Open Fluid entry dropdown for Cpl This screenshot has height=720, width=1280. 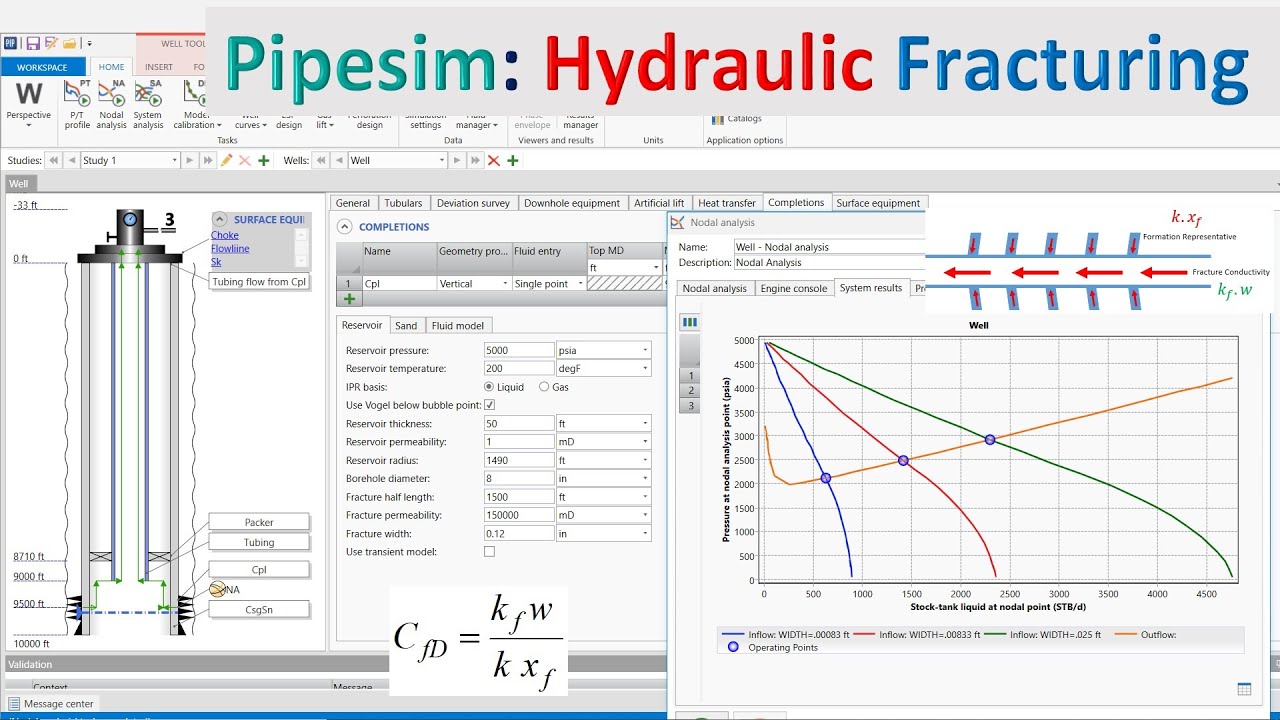pos(579,284)
